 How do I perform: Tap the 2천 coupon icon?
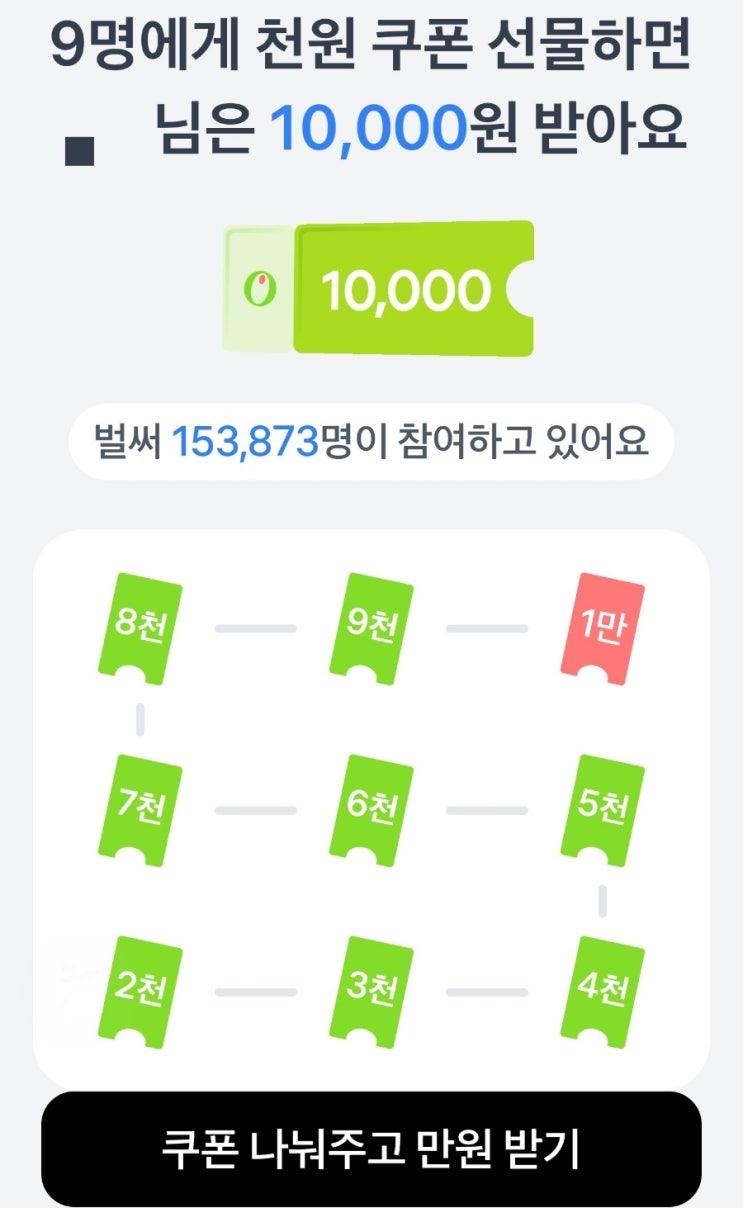click(x=140, y=991)
